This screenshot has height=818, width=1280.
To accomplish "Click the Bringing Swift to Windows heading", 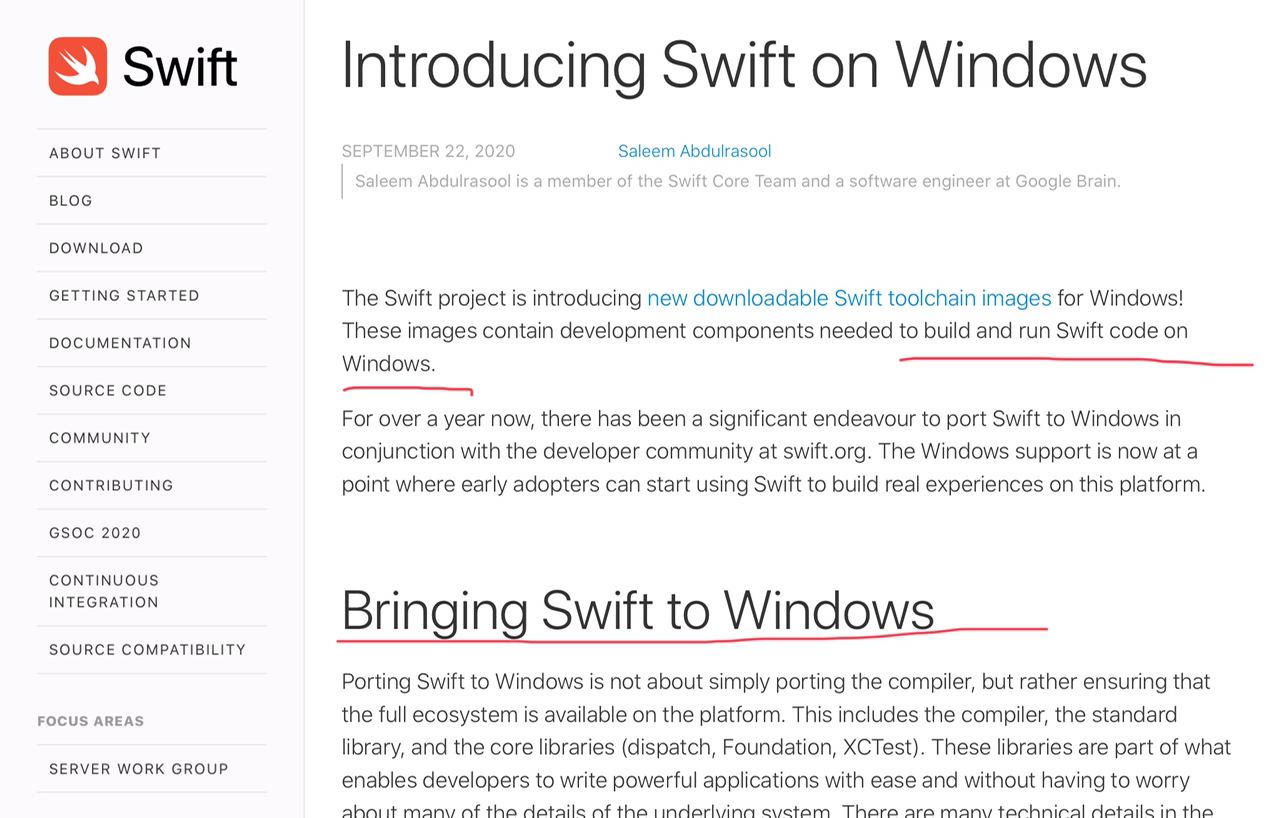I will tap(638, 610).
